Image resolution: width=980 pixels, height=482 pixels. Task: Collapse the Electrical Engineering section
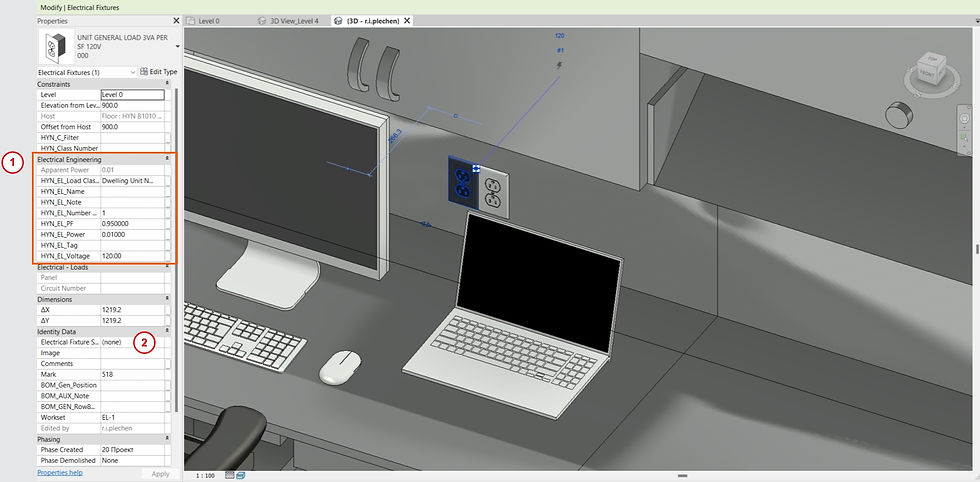tap(167, 159)
